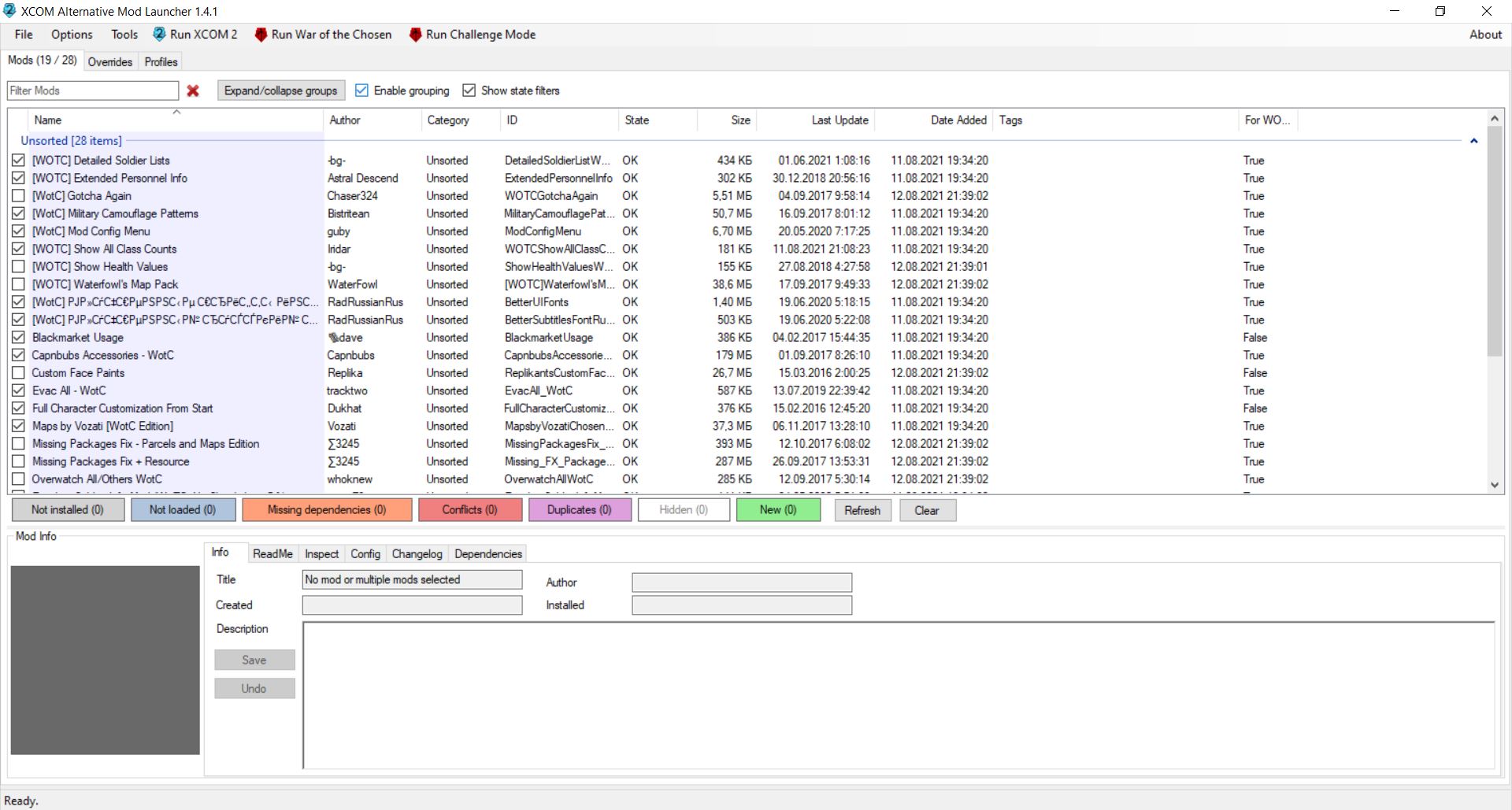
Task: Filter mods by Conflicts (0)
Action: tap(470, 510)
